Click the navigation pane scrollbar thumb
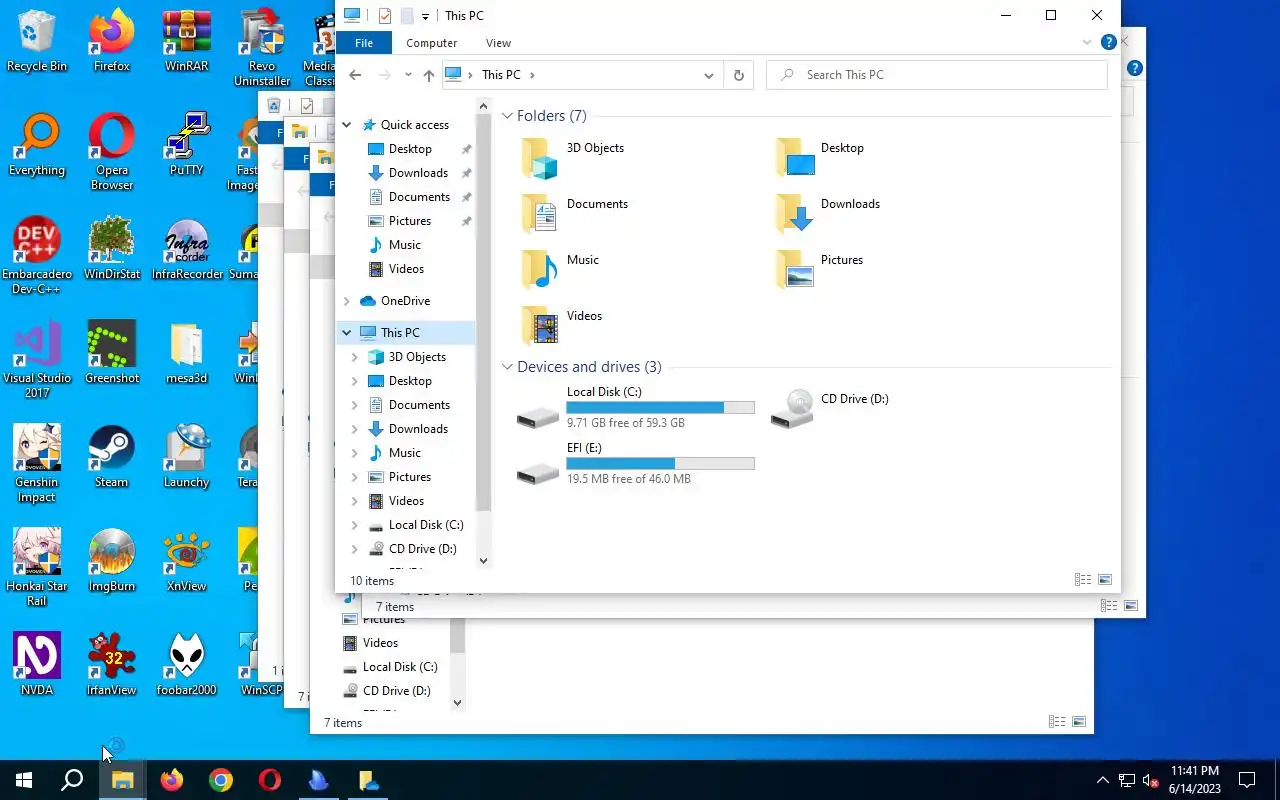 pos(484,314)
